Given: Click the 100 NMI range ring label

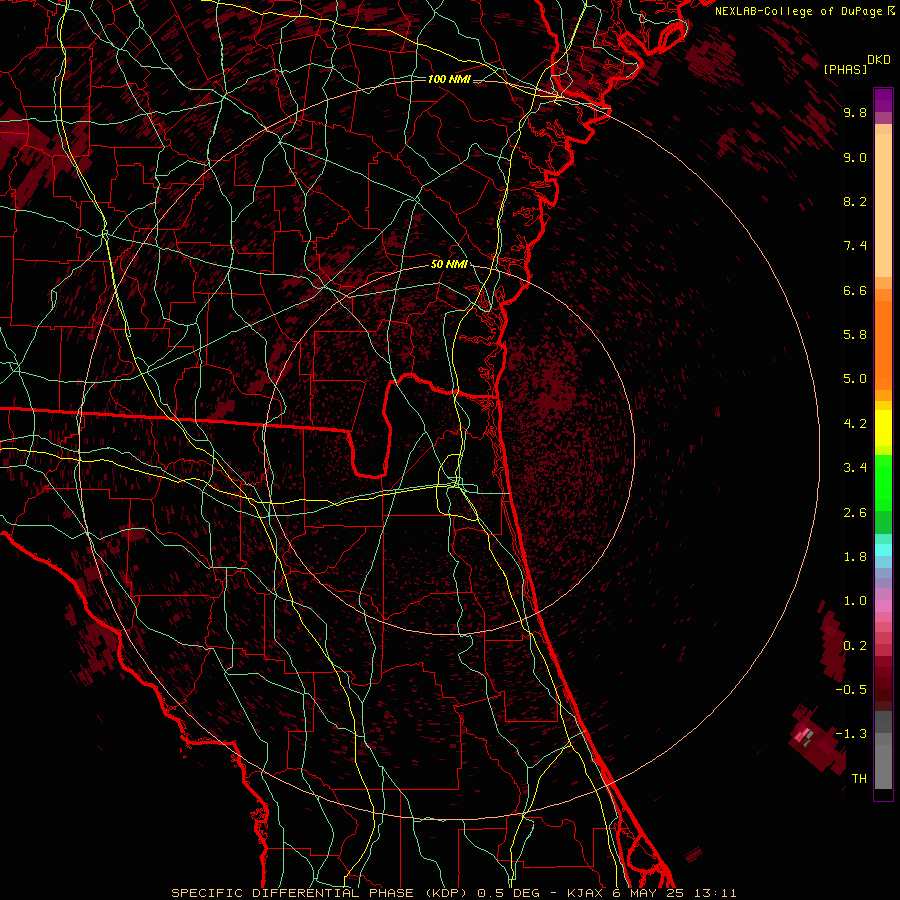Looking at the screenshot, I should point(449,79).
